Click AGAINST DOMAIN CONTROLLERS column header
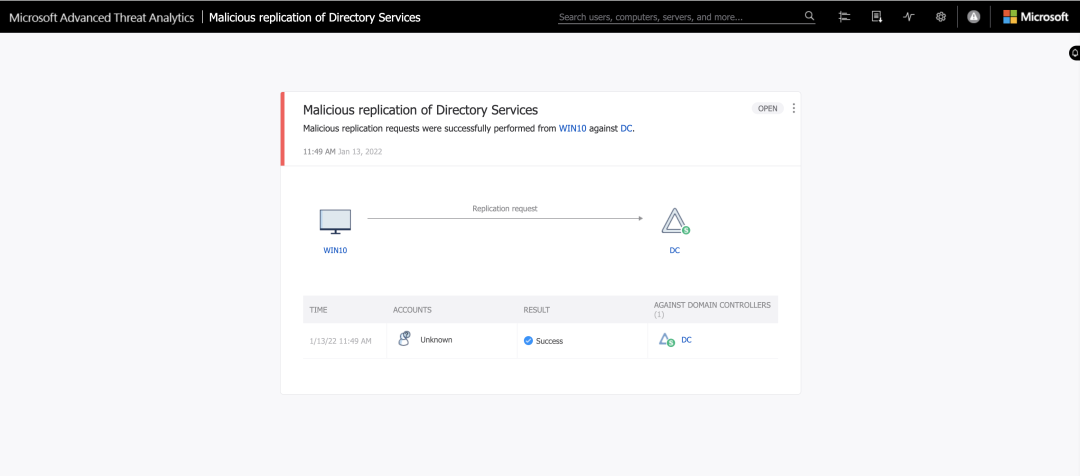The height and width of the screenshot is (476, 1080). pyautogui.click(x=712, y=309)
